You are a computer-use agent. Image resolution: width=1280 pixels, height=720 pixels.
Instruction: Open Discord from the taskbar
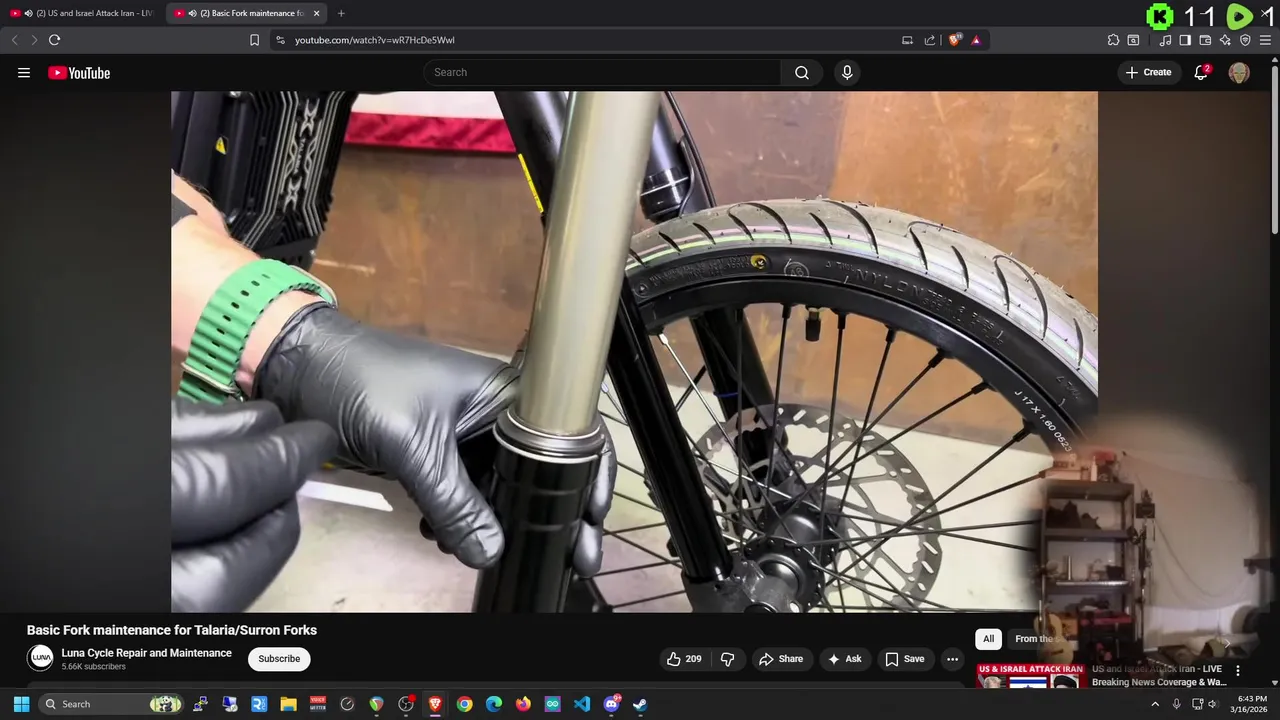[x=611, y=704]
